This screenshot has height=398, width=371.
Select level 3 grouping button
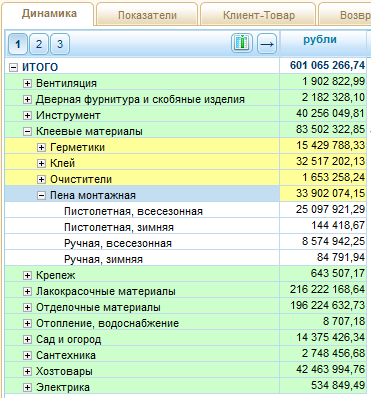[60, 44]
